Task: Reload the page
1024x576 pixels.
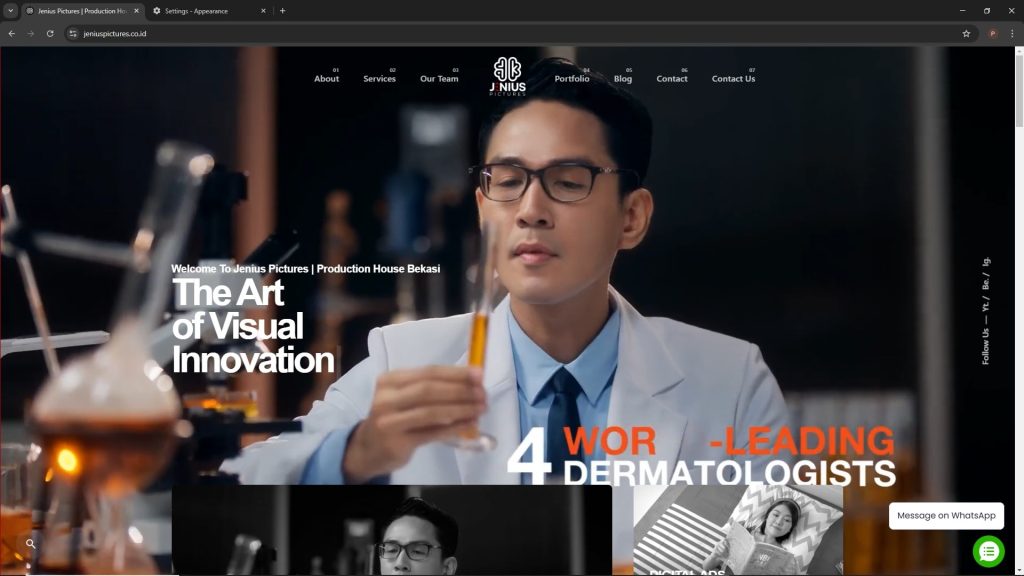Action: 50,33
